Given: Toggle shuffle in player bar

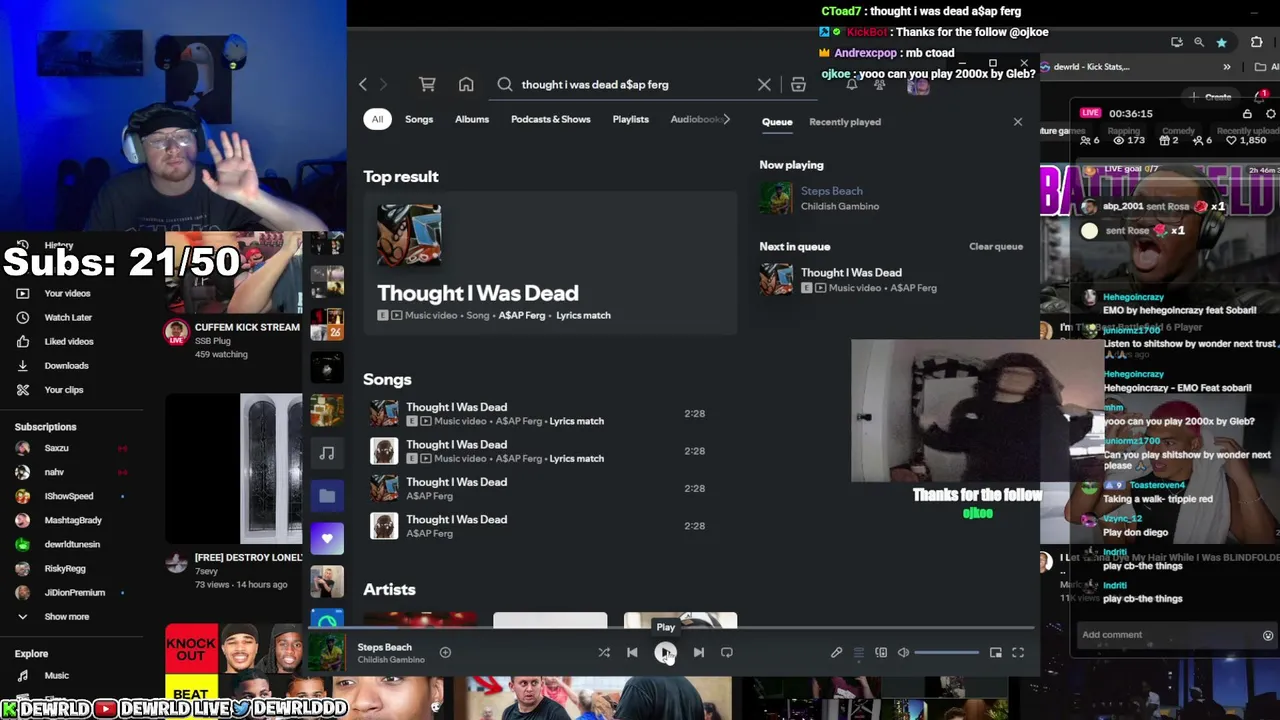Looking at the screenshot, I should (x=604, y=653).
